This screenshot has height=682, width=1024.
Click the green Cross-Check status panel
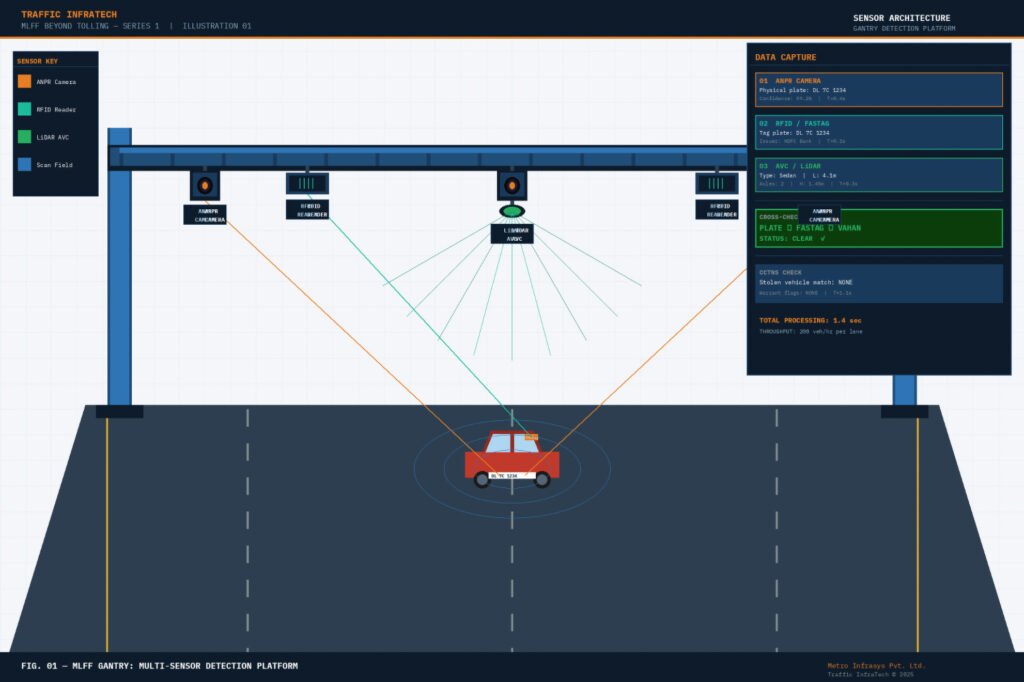(878, 228)
